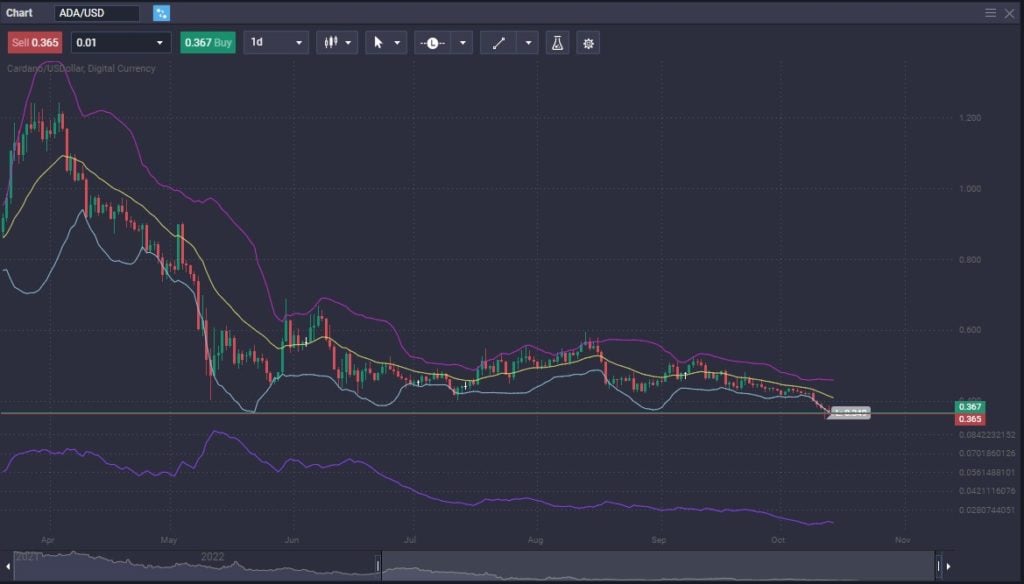Click the 1.000 price axis label
Image resolution: width=1024 pixels, height=584 pixels.
pyautogui.click(x=970, y=189)
